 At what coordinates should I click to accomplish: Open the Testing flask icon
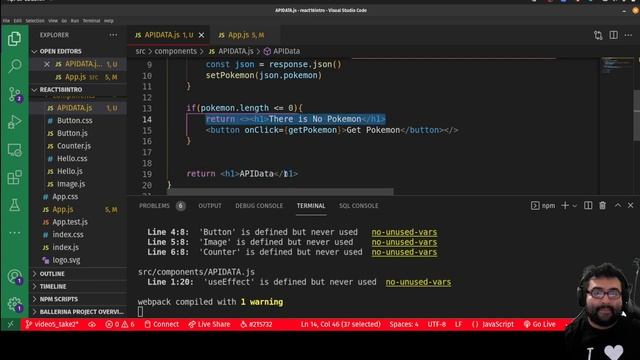click(15, 205)
